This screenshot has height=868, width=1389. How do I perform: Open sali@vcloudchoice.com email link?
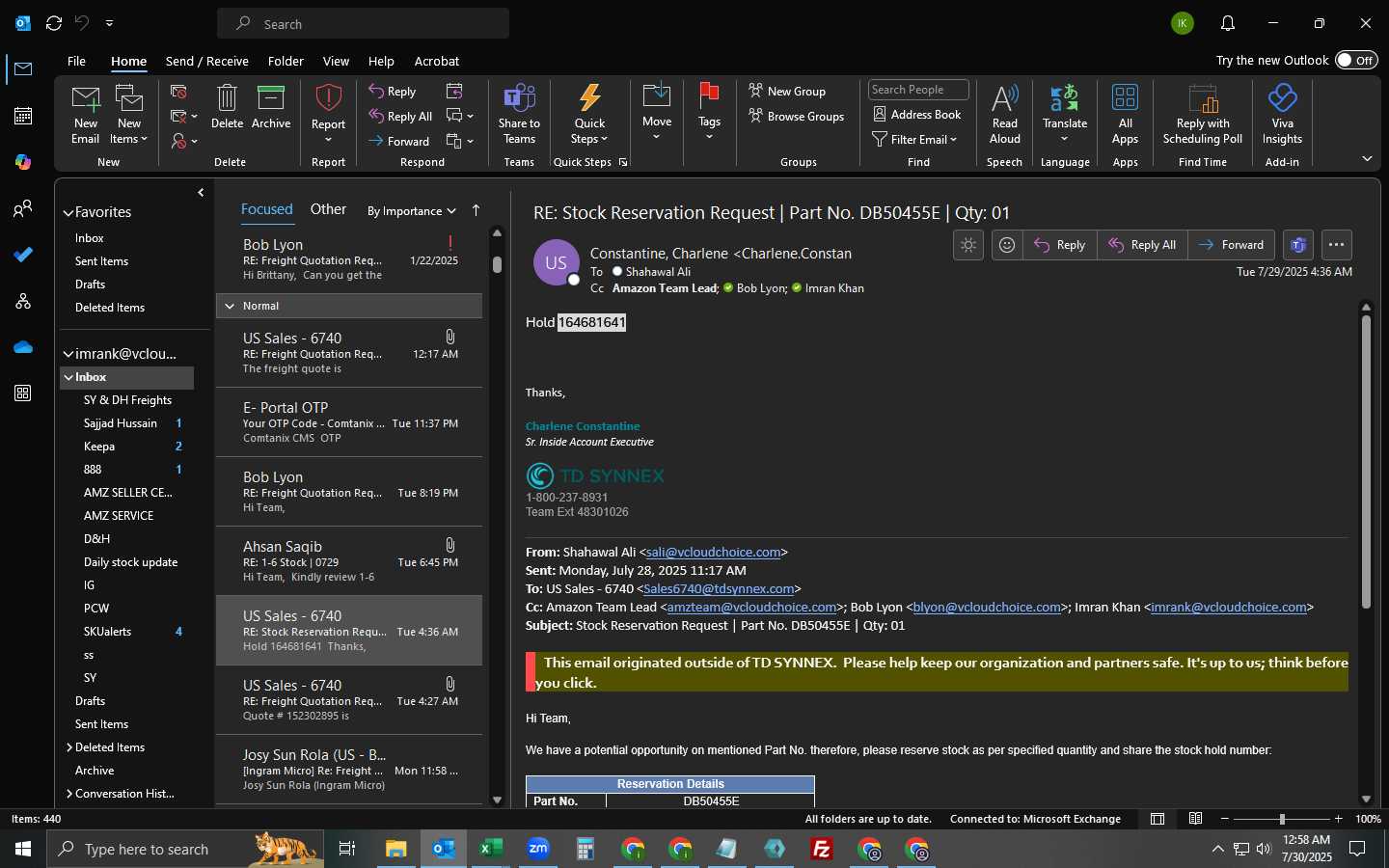coord(713,553)
